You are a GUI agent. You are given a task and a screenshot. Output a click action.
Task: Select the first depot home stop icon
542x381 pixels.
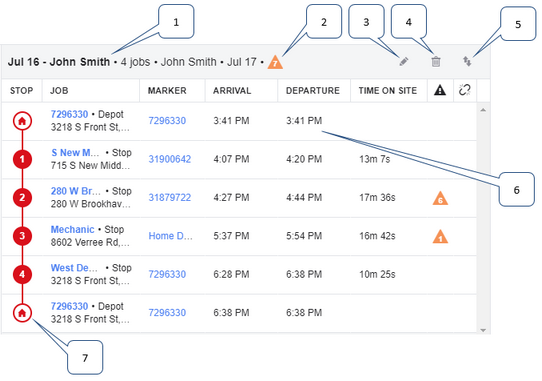(22, 121)
